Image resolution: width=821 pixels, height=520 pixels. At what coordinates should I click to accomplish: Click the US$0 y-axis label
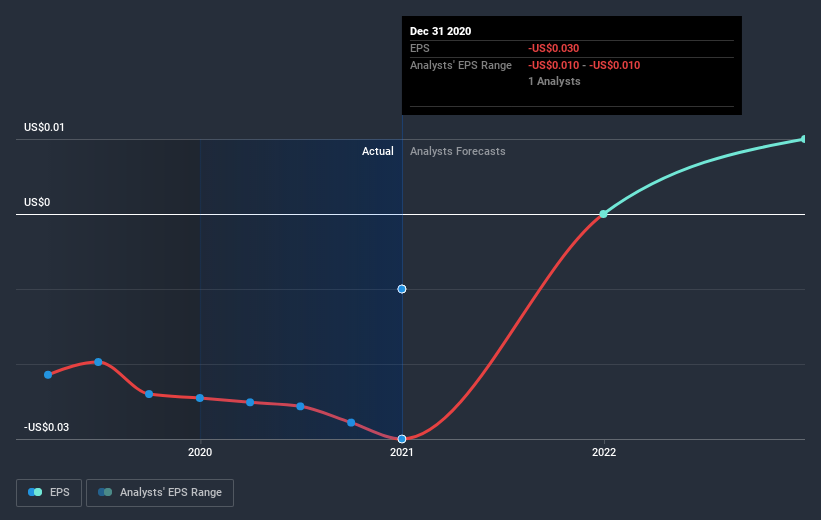37,202
